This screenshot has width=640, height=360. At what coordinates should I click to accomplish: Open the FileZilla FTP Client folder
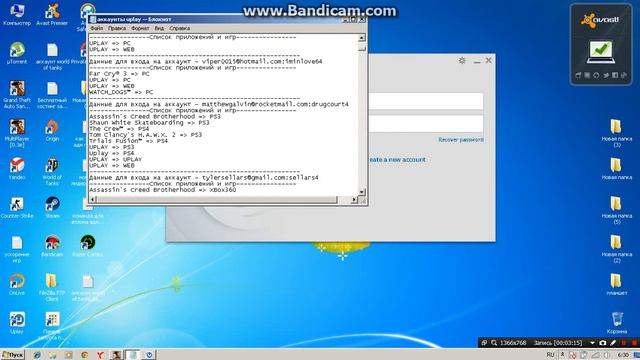[52, 287]
